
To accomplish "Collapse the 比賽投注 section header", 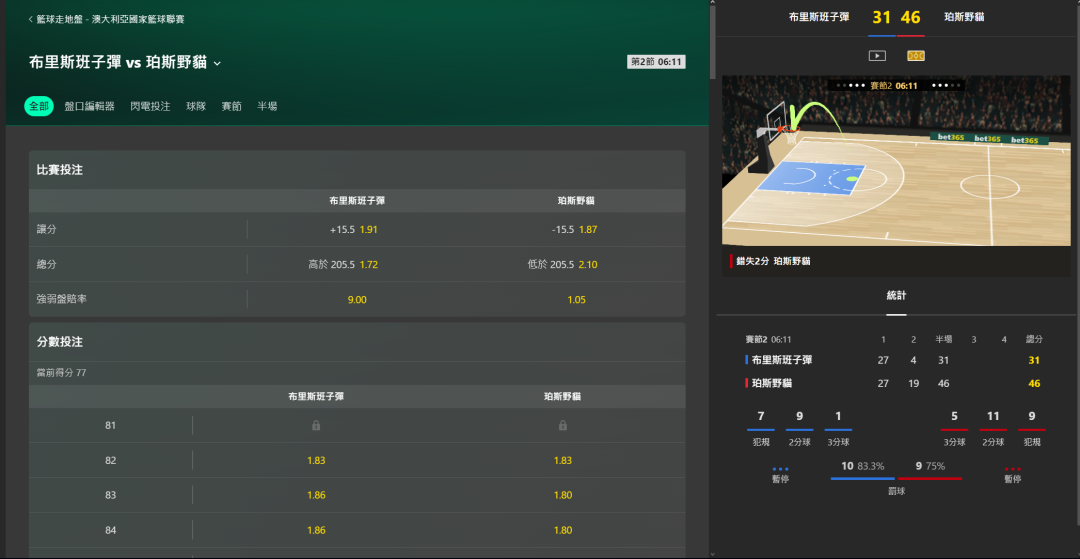I will coord(357,170).
